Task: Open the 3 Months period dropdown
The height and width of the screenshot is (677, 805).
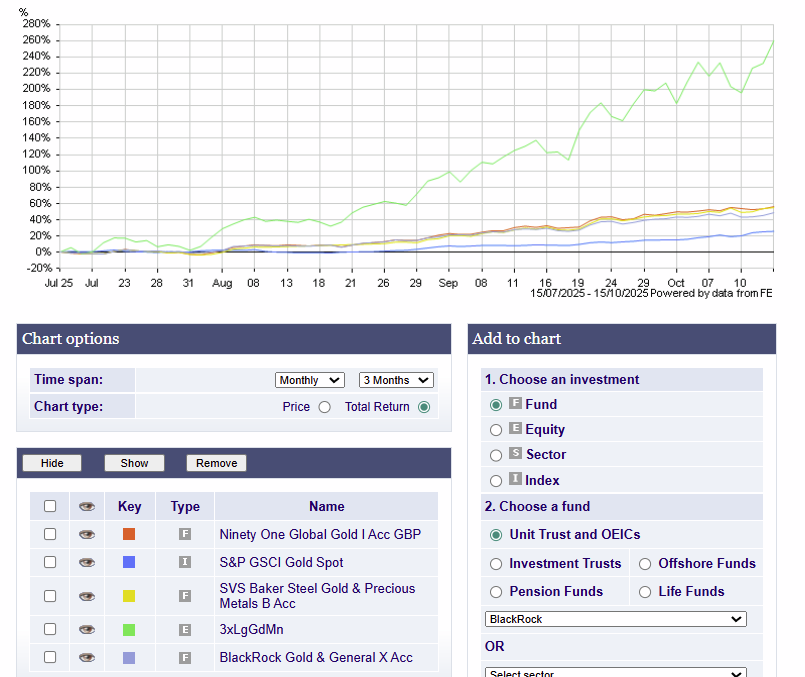Action: [x=396, y=380]
